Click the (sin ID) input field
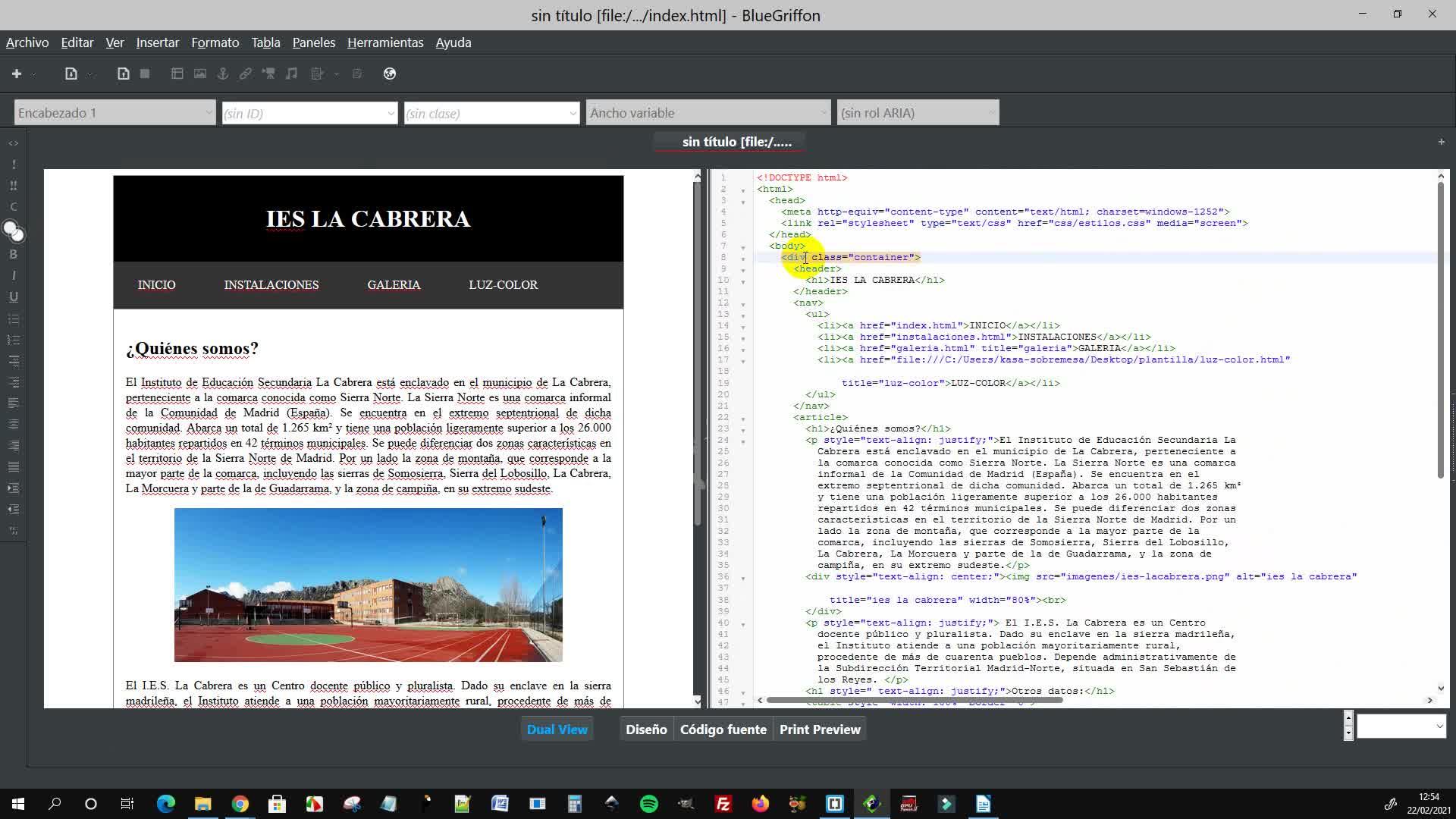Viewport: 1456px width, 819px height. click(x=303, y=113)
